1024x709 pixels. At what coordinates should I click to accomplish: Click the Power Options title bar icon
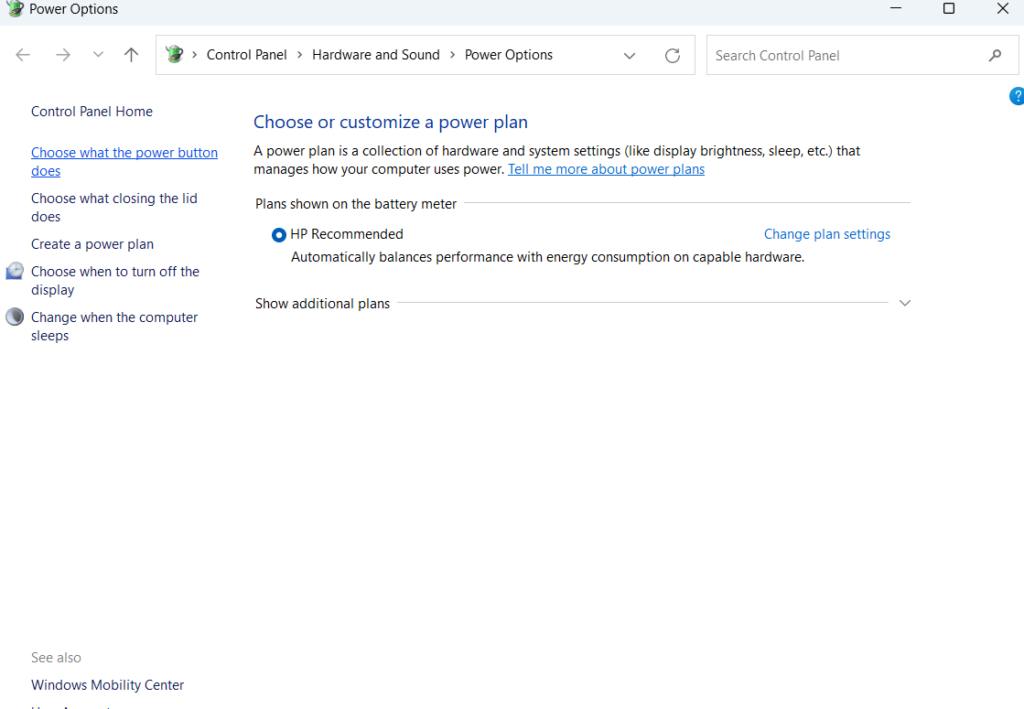coord(15,8)
